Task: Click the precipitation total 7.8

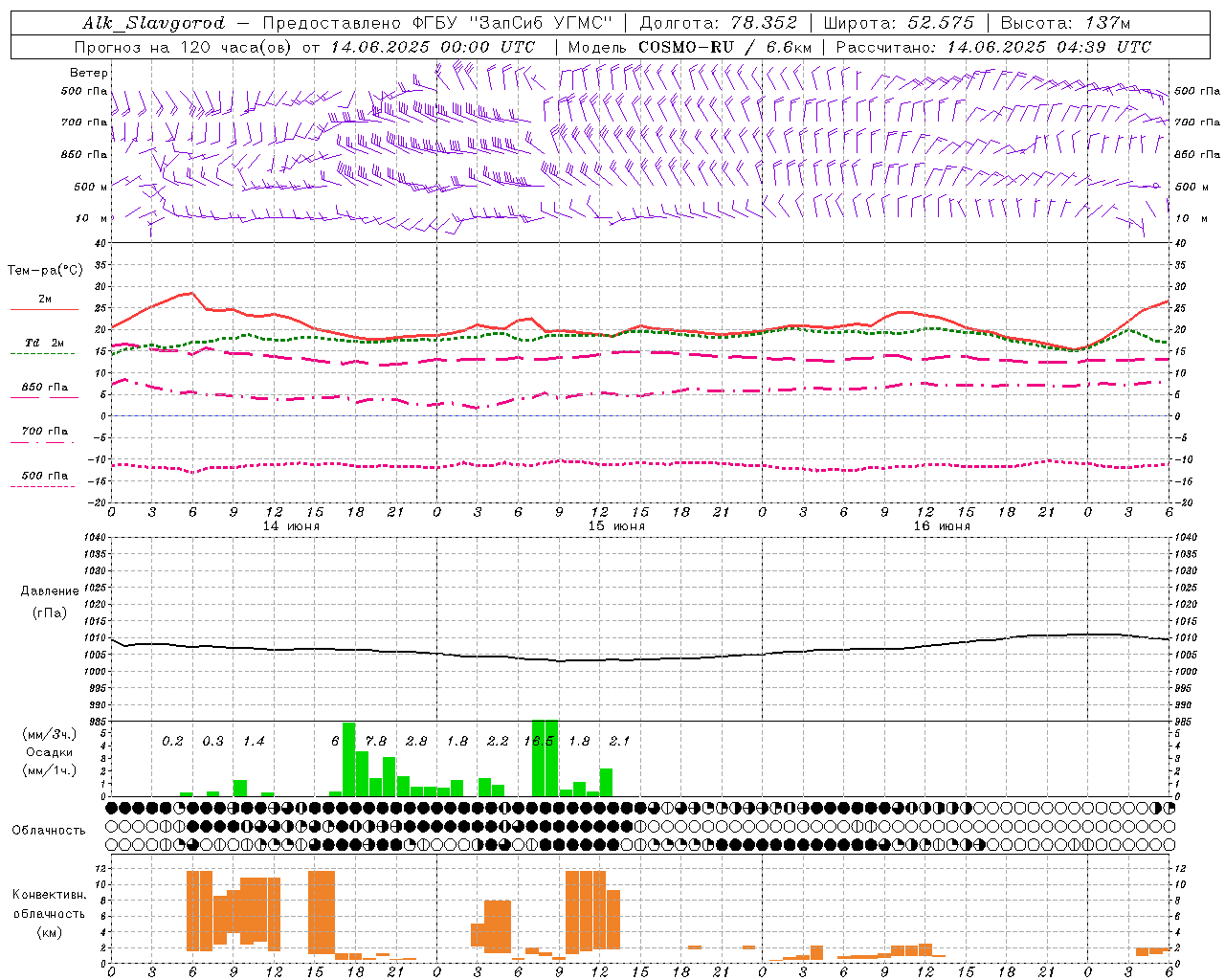Action: [x=376, y=741]
